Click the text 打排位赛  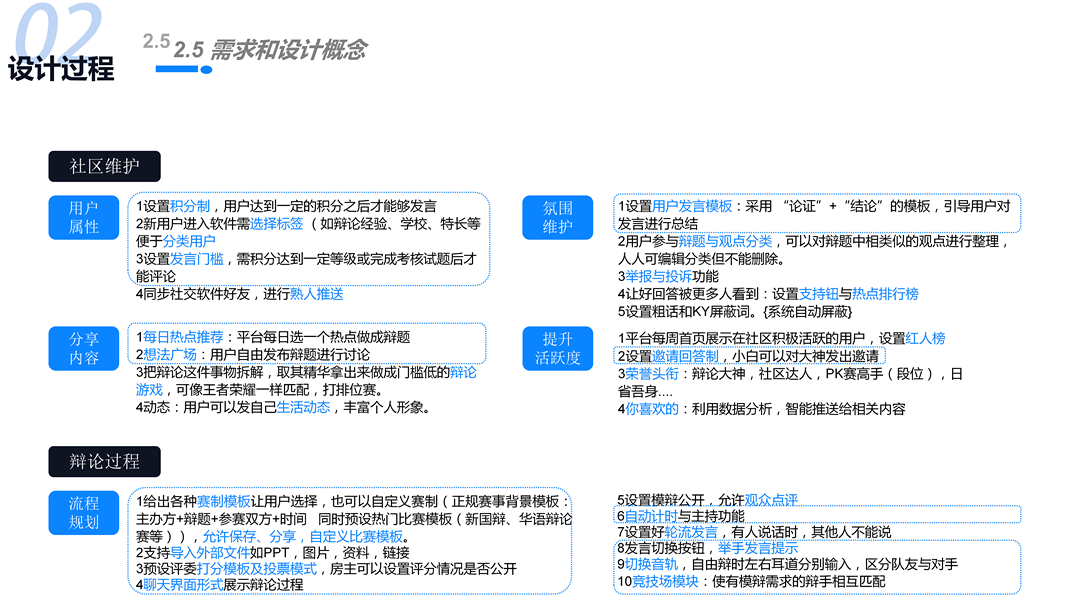coord(349,390)
